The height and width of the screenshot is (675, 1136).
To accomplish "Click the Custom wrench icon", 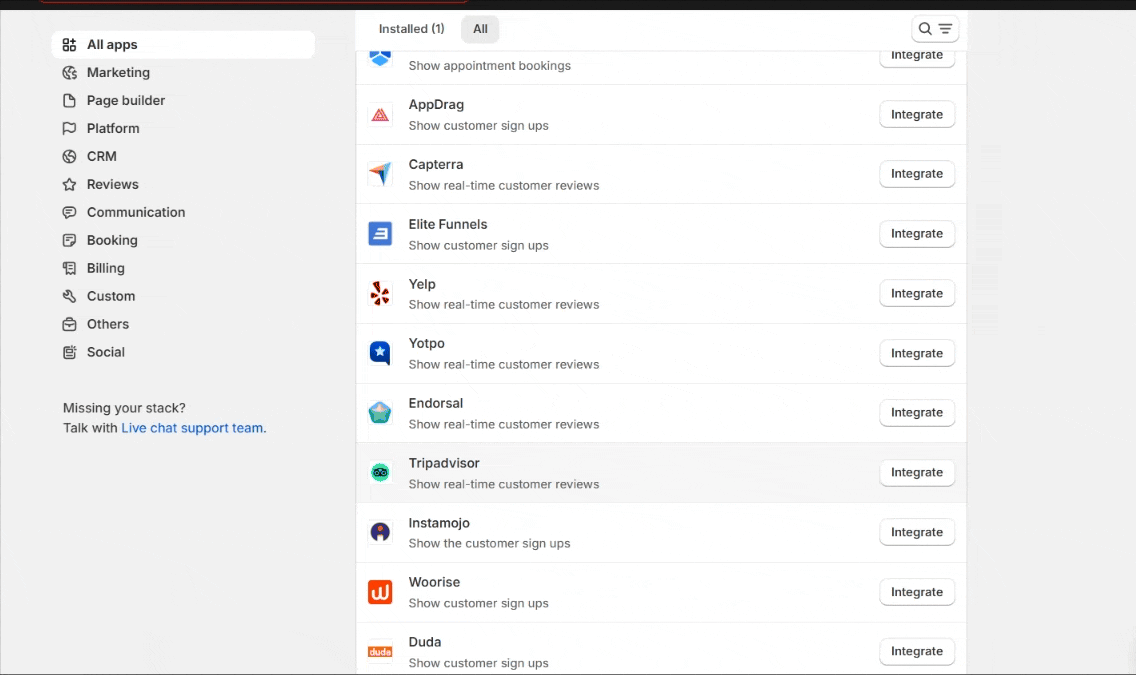I will pyautogui.click(x=70, y=296).
